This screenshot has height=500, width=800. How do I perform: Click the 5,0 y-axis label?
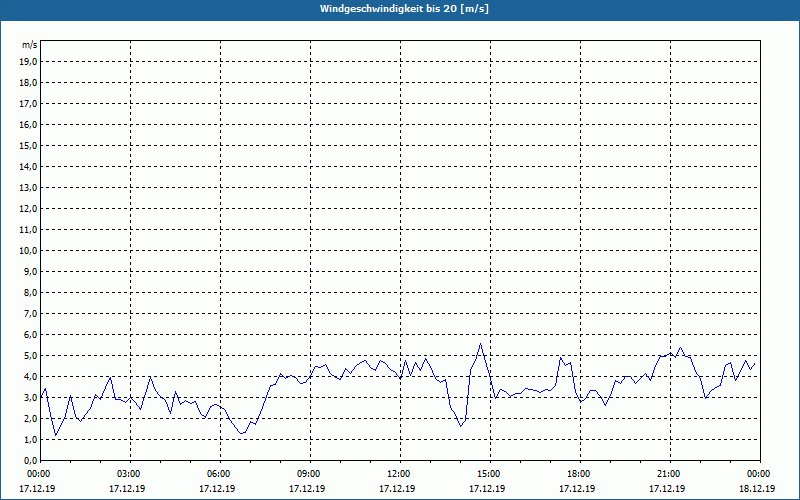pyautogui.click(x=31, y=356)
